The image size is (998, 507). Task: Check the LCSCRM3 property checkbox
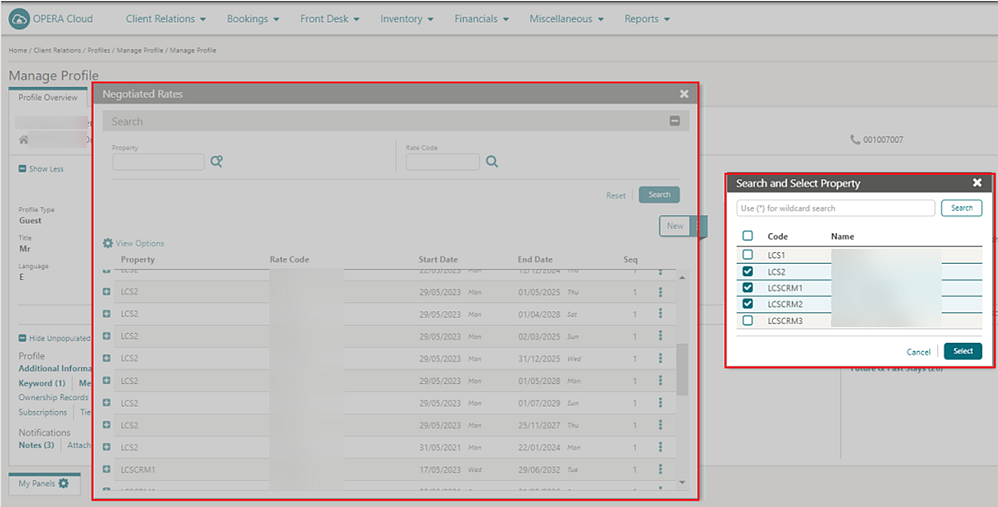coord(748,321)
